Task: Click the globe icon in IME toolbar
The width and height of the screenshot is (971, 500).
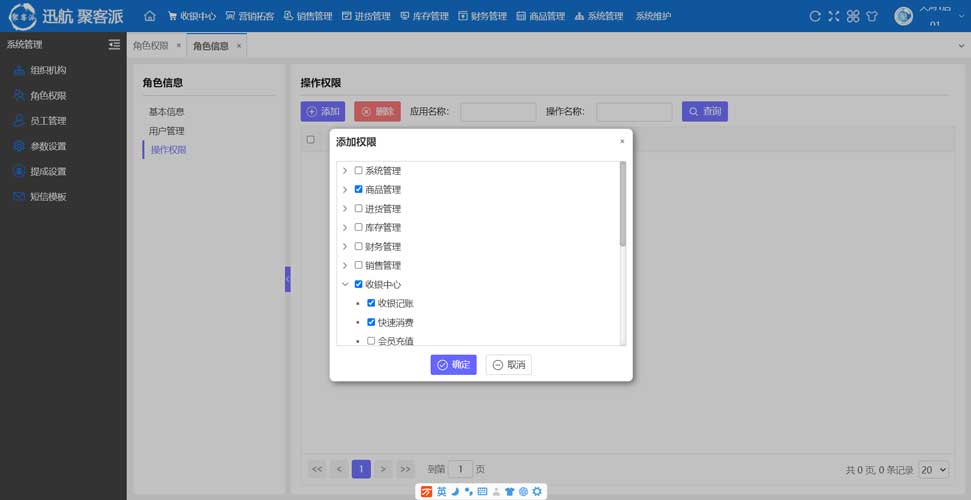Action: pos(523,491)
